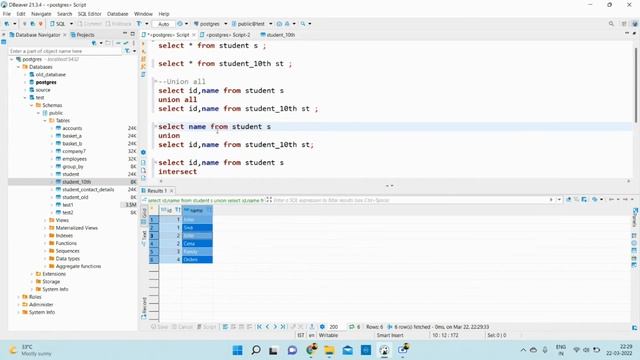Click the SQL new script toolbar button
Viewport: 640px width, 360px height.
click(58, 24)
